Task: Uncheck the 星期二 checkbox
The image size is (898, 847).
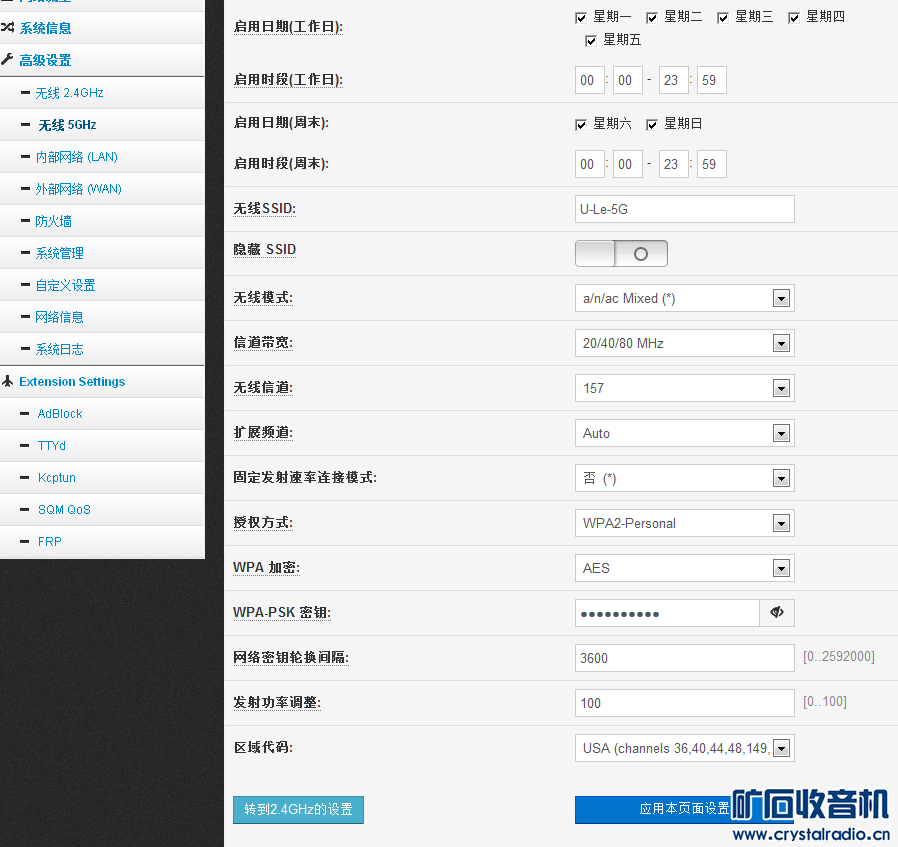Action: click(652, 18)
